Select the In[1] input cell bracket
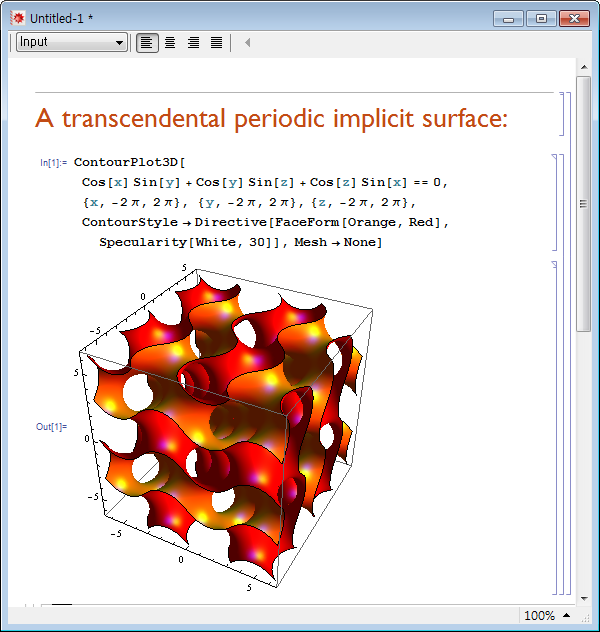600x632 pixels. coord(554,202)
